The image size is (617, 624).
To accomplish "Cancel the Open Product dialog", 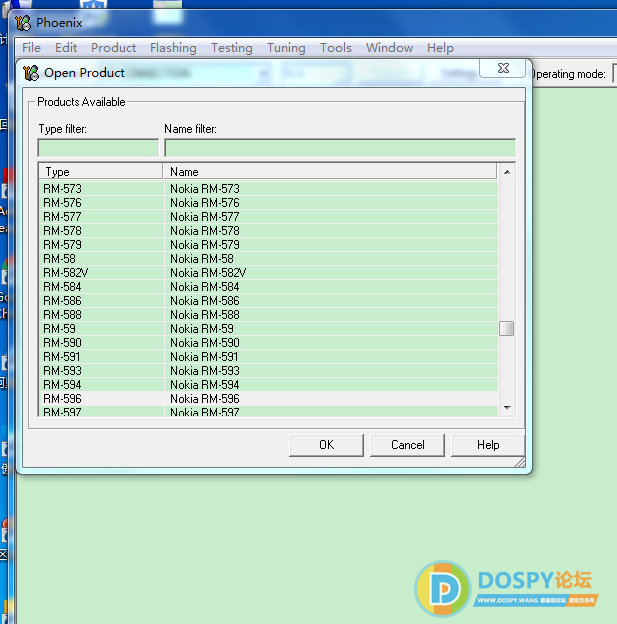I will (x=408, y=445).
